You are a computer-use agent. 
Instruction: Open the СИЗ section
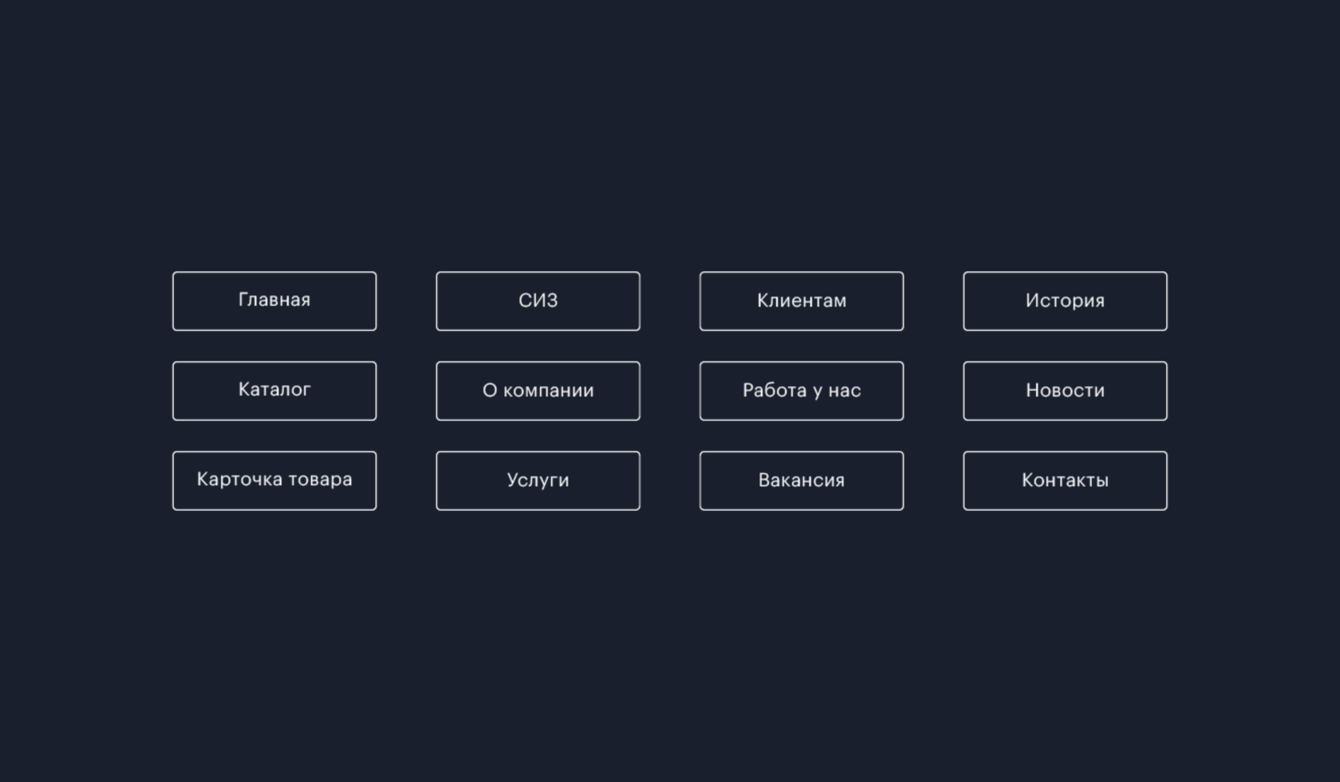coord(538,301)
